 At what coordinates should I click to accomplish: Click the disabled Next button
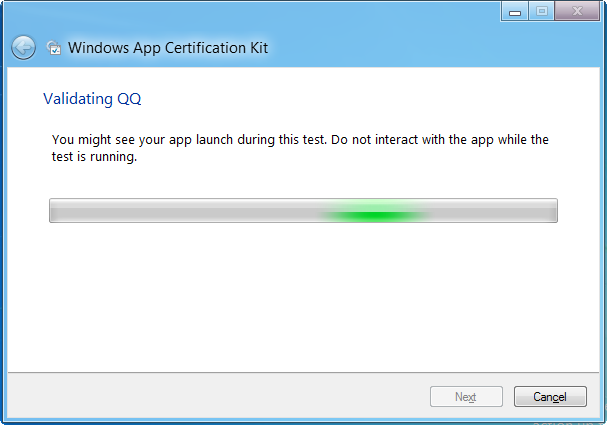[466, 396]
